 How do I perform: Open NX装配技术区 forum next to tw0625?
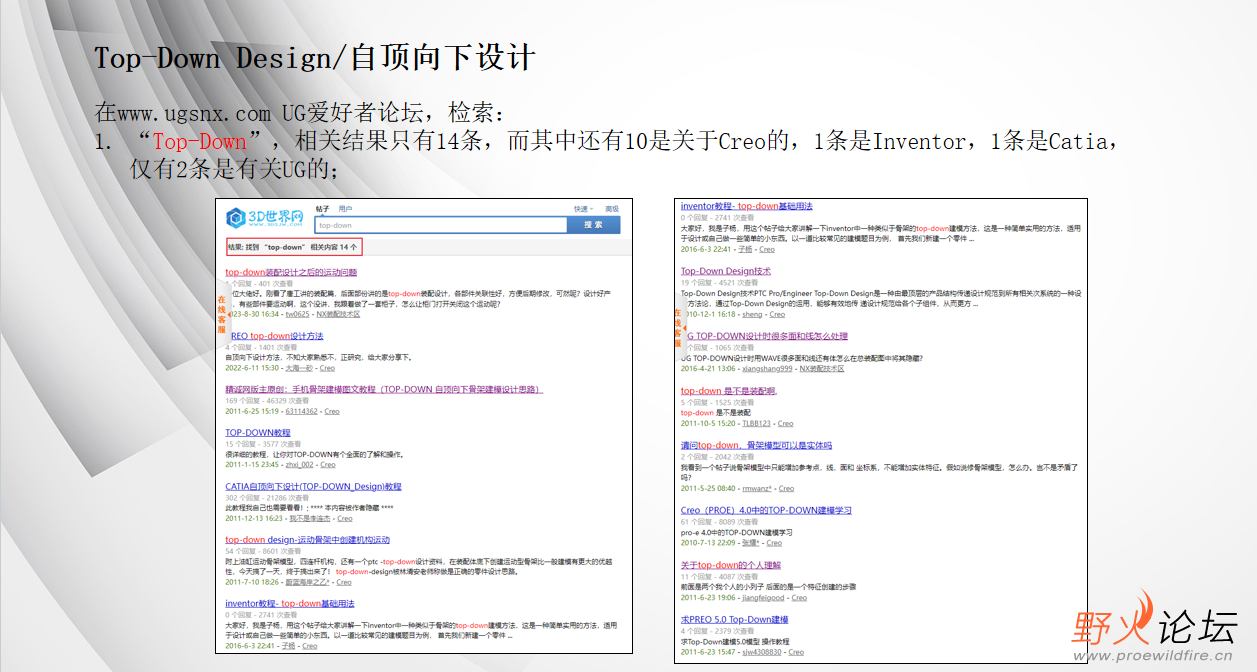click(x=340, y=314)
